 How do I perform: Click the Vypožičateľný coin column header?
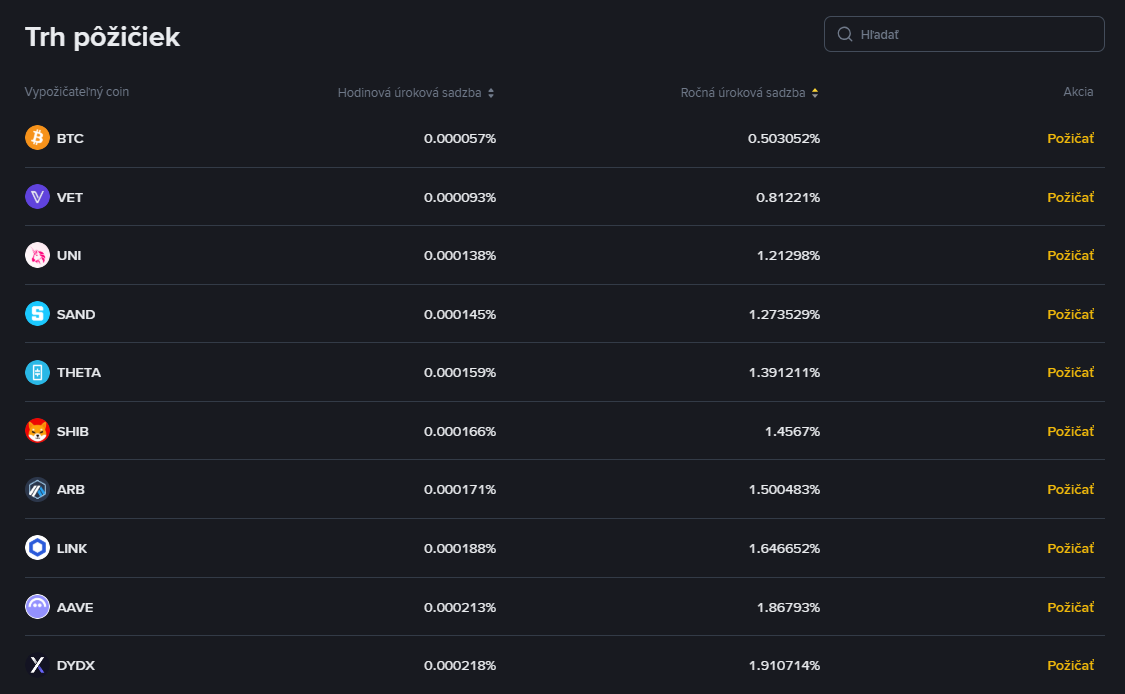[77, 92]
